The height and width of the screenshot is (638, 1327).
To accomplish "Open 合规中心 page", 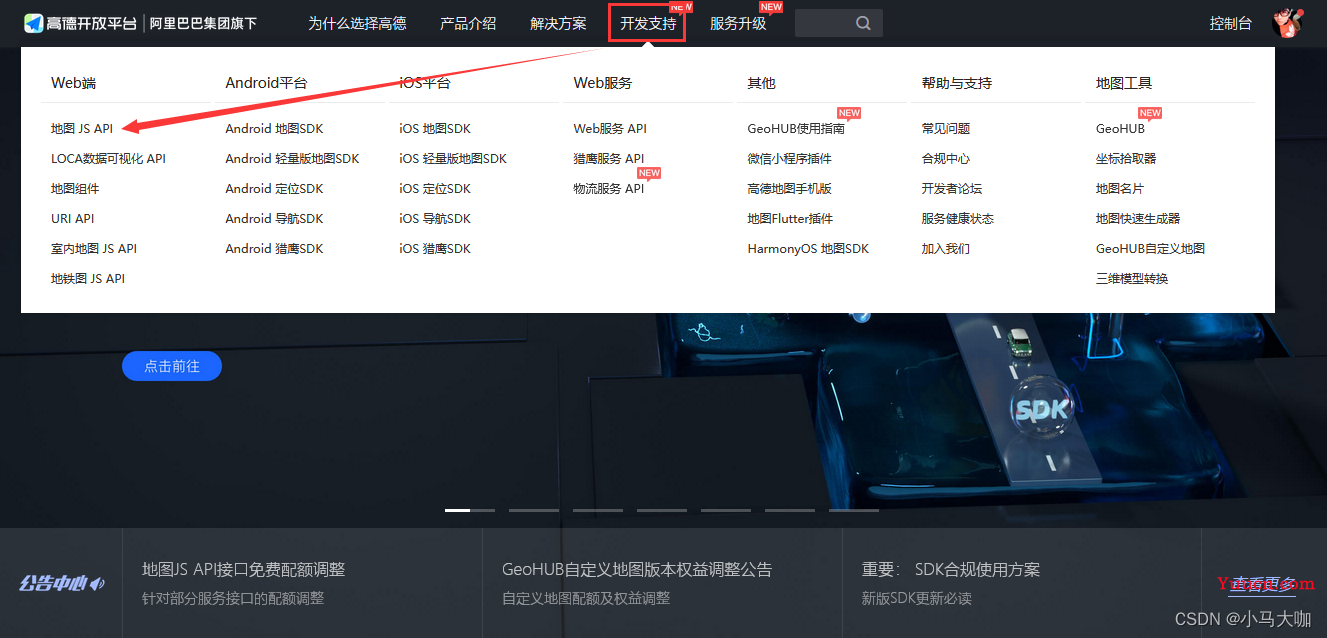I will click(x=946, y=158).
